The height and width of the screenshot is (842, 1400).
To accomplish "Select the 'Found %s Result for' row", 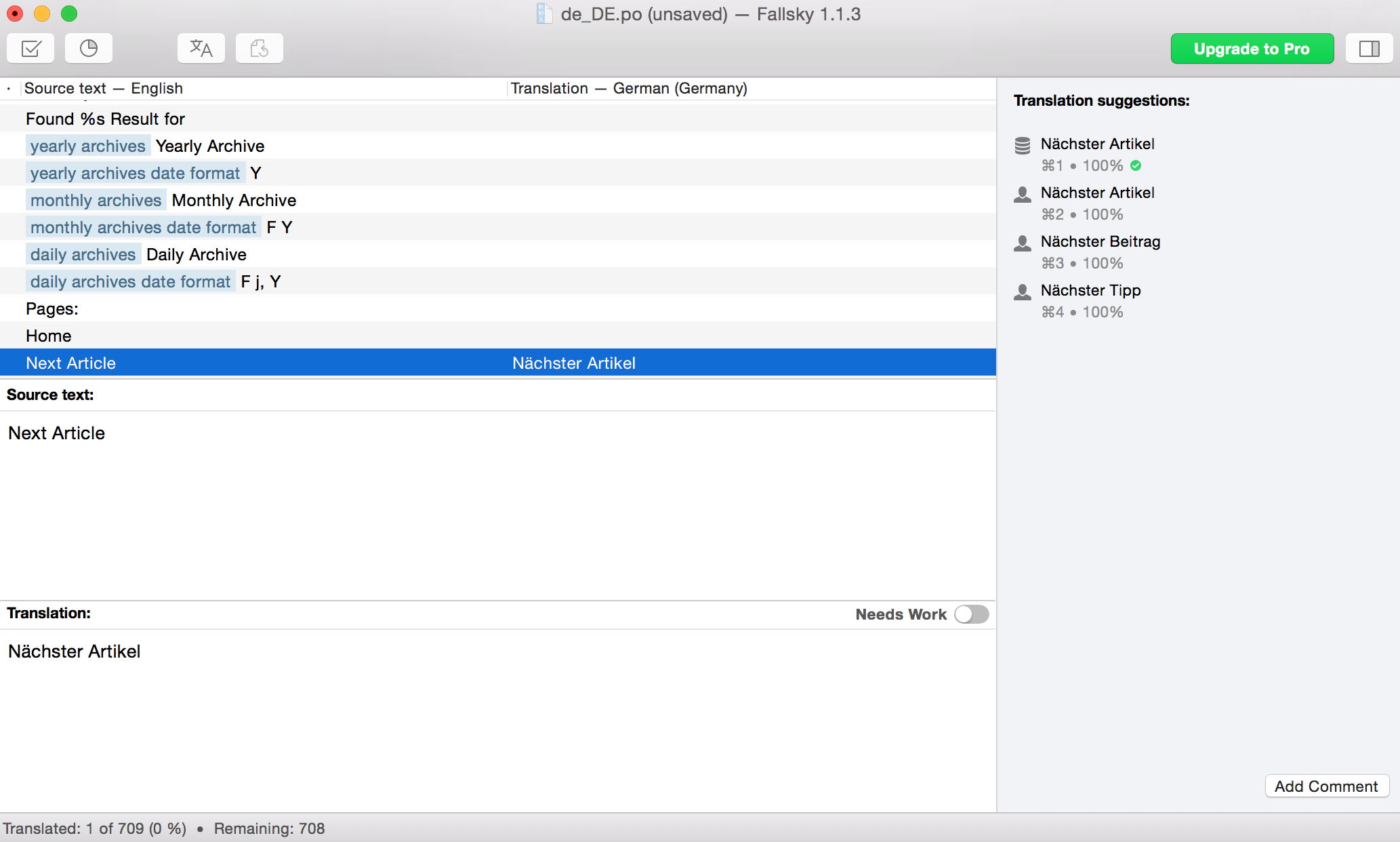I will point(105,119).
